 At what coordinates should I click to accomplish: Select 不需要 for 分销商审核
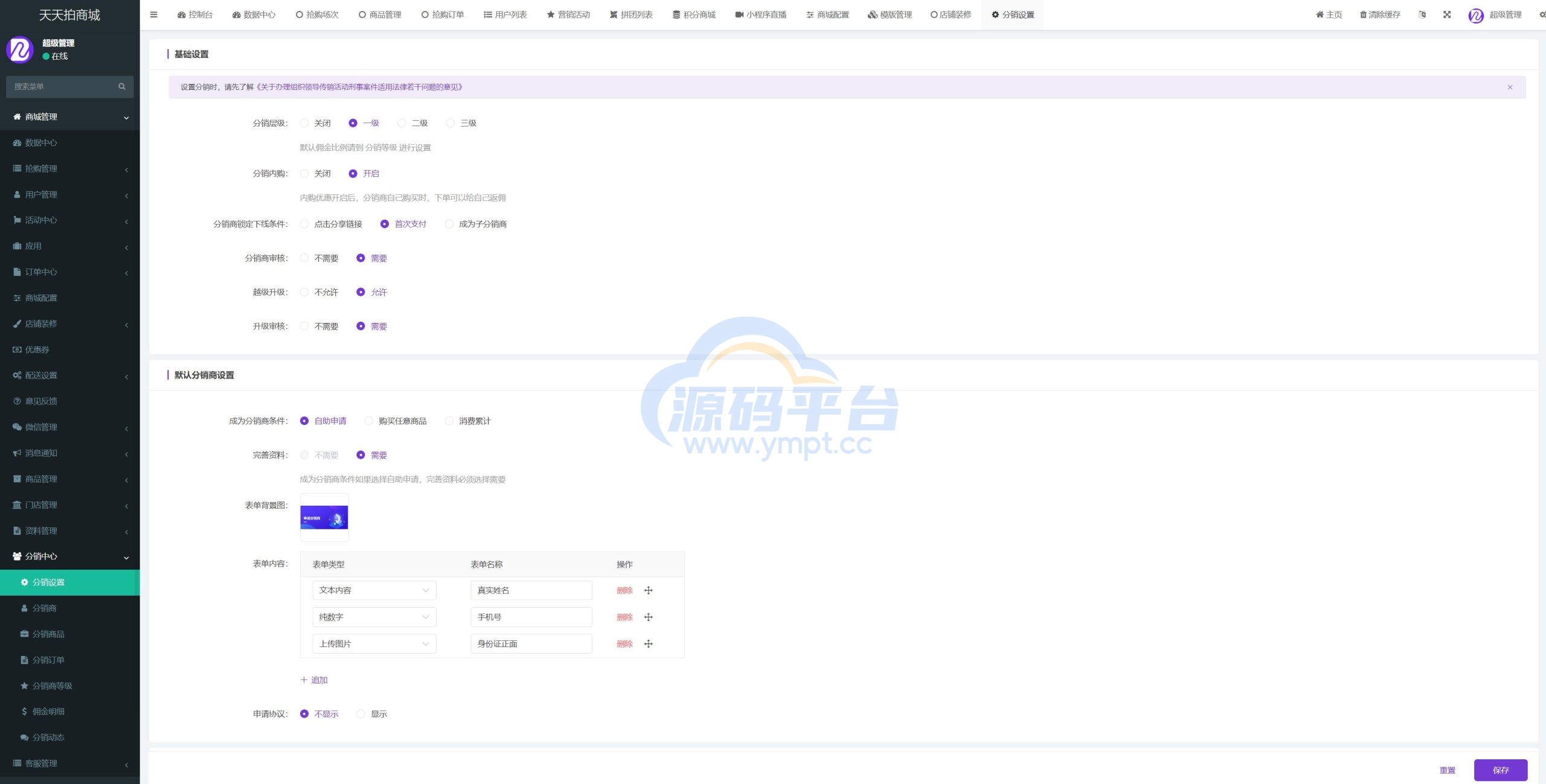pos(304,258)
